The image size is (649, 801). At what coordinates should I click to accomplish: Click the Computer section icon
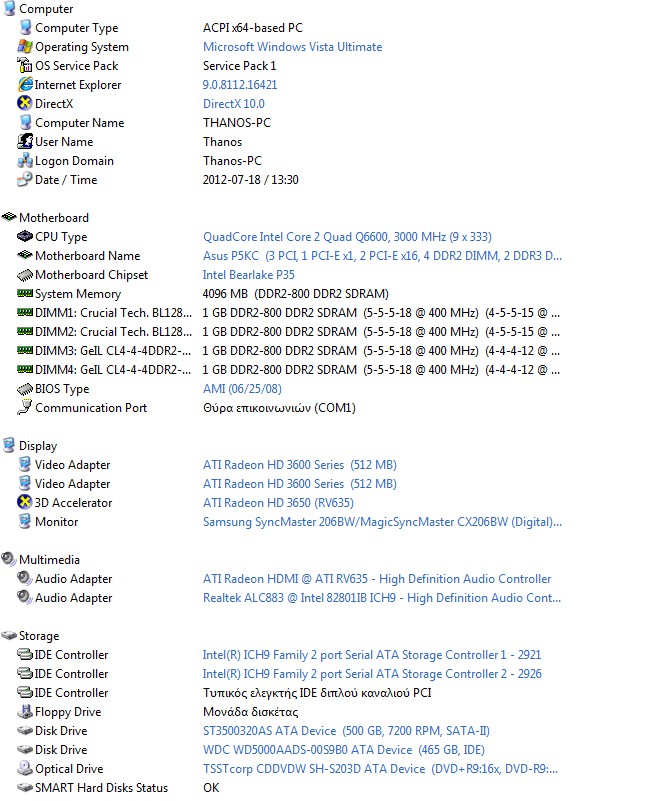[9, 8]
